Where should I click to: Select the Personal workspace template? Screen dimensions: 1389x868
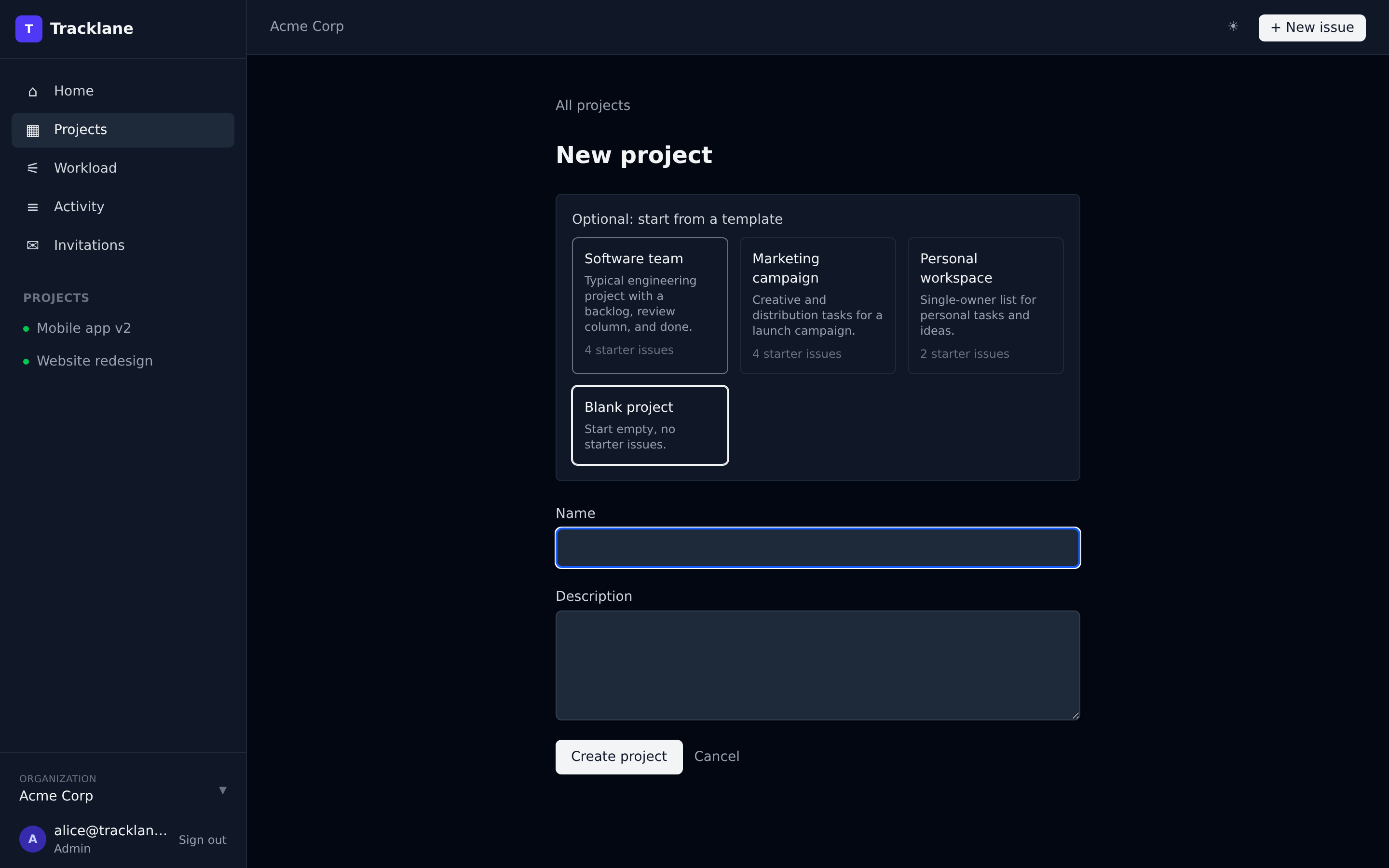coord(985,305)
